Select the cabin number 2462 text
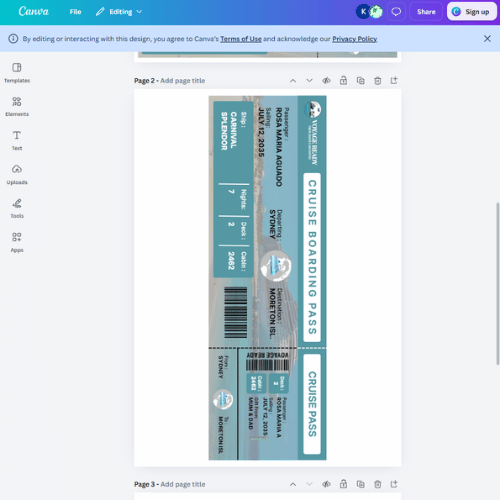 tap(231, 260)
